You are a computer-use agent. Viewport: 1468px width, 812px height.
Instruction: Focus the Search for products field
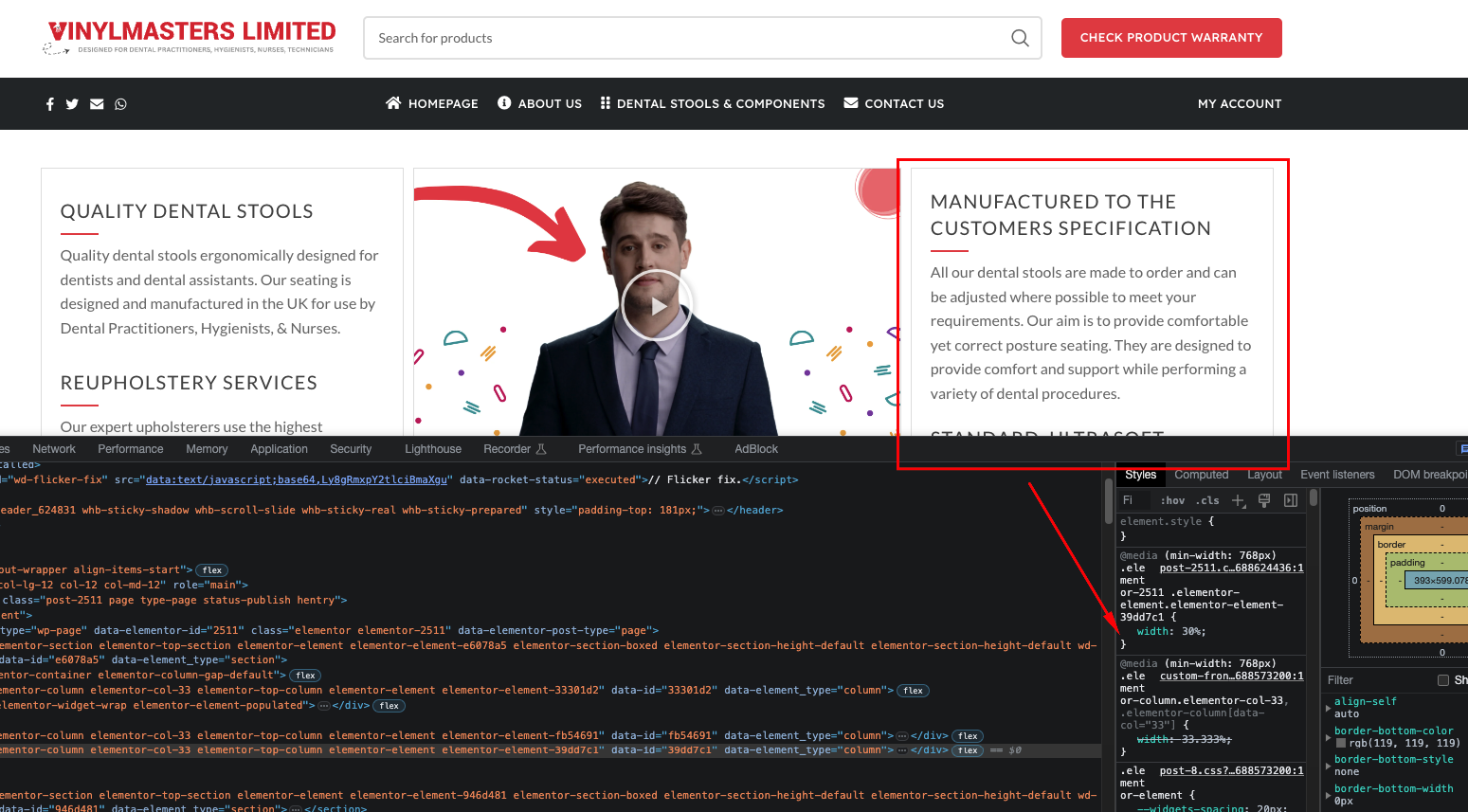(702, 38)
